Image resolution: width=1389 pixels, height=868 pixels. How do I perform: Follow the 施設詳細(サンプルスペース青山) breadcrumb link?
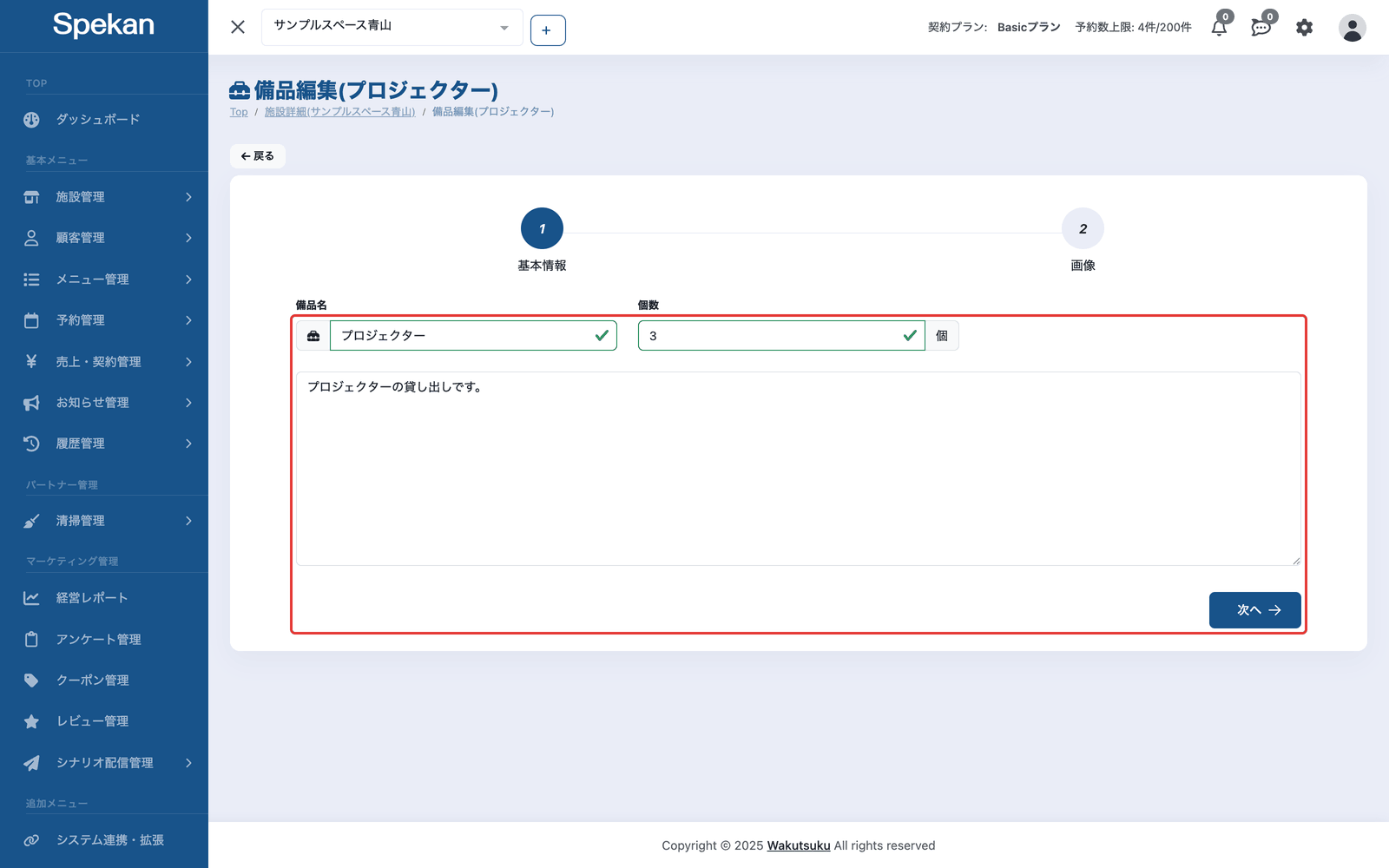339,112
